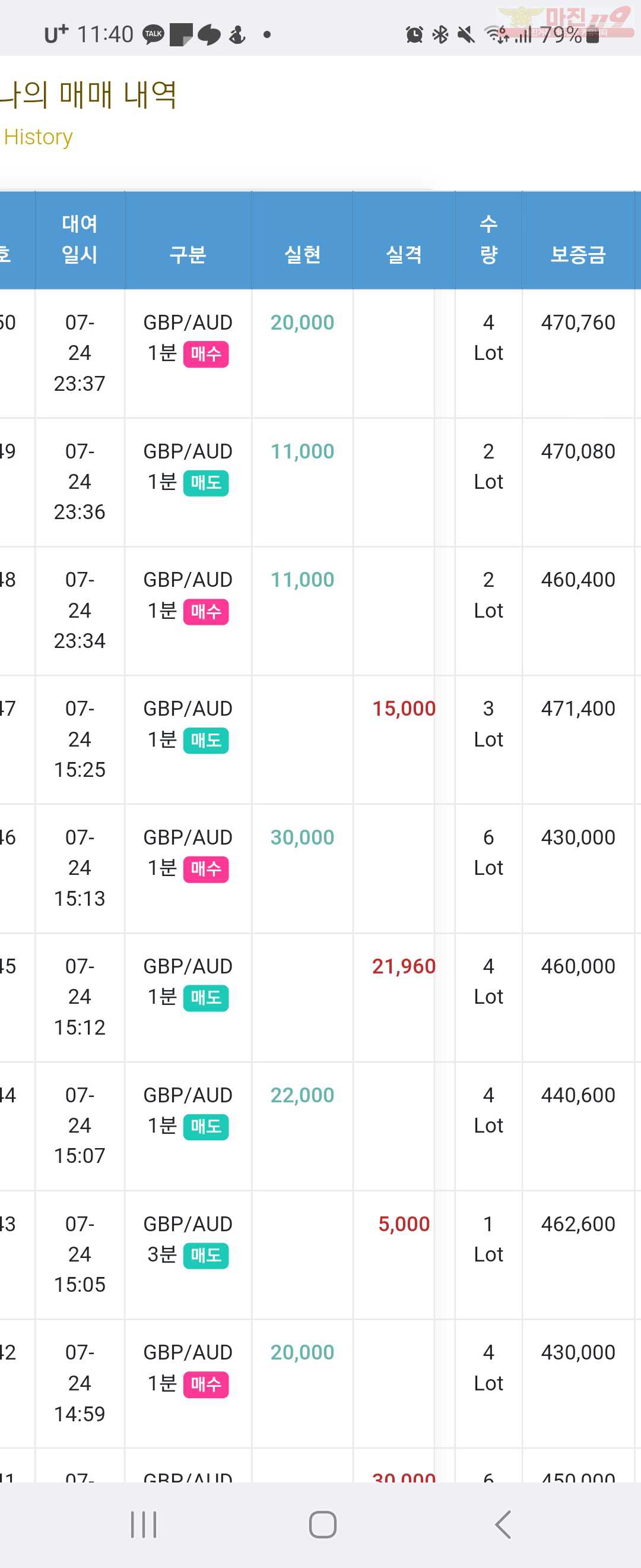Select the 매수 badge in 23:34 row
The image size is (641, 1568).
[x=206, y=611]
